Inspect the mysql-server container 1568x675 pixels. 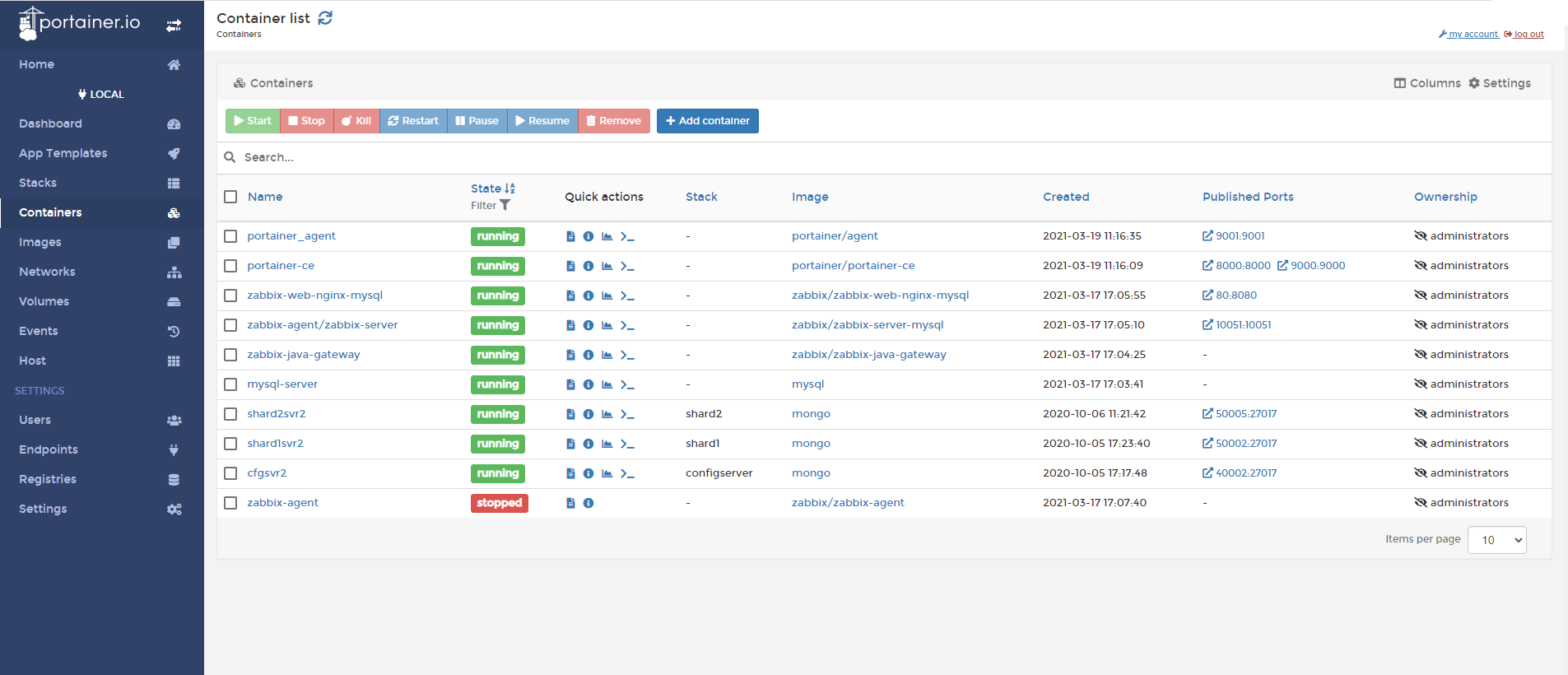pos(589,384)
